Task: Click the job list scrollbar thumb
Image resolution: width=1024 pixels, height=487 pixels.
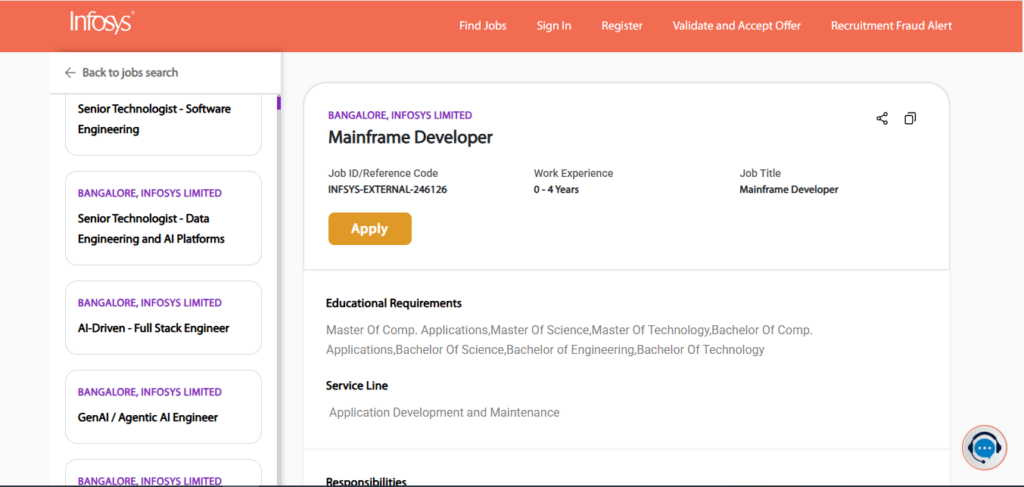Action: pos(279,102)
